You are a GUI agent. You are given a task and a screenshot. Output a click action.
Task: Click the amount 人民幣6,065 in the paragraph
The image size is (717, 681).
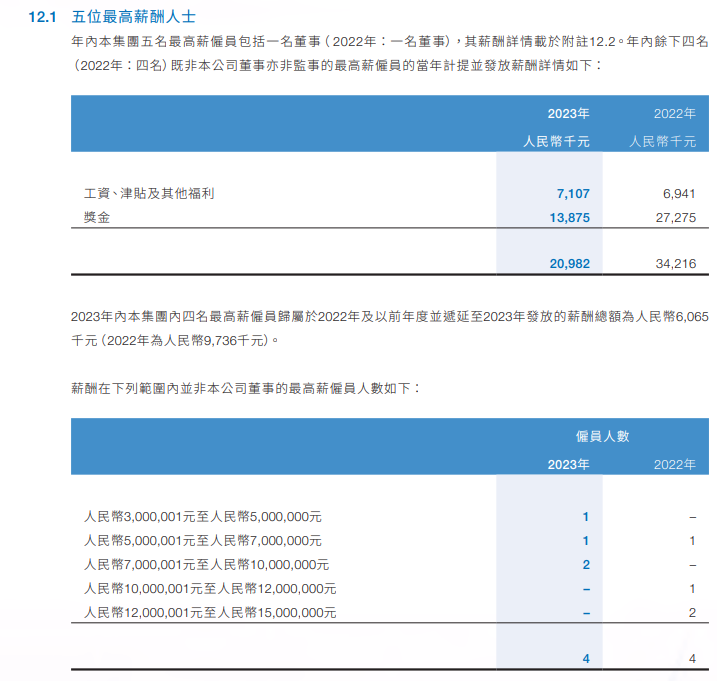pyautogui.click(x=672, y=316)
